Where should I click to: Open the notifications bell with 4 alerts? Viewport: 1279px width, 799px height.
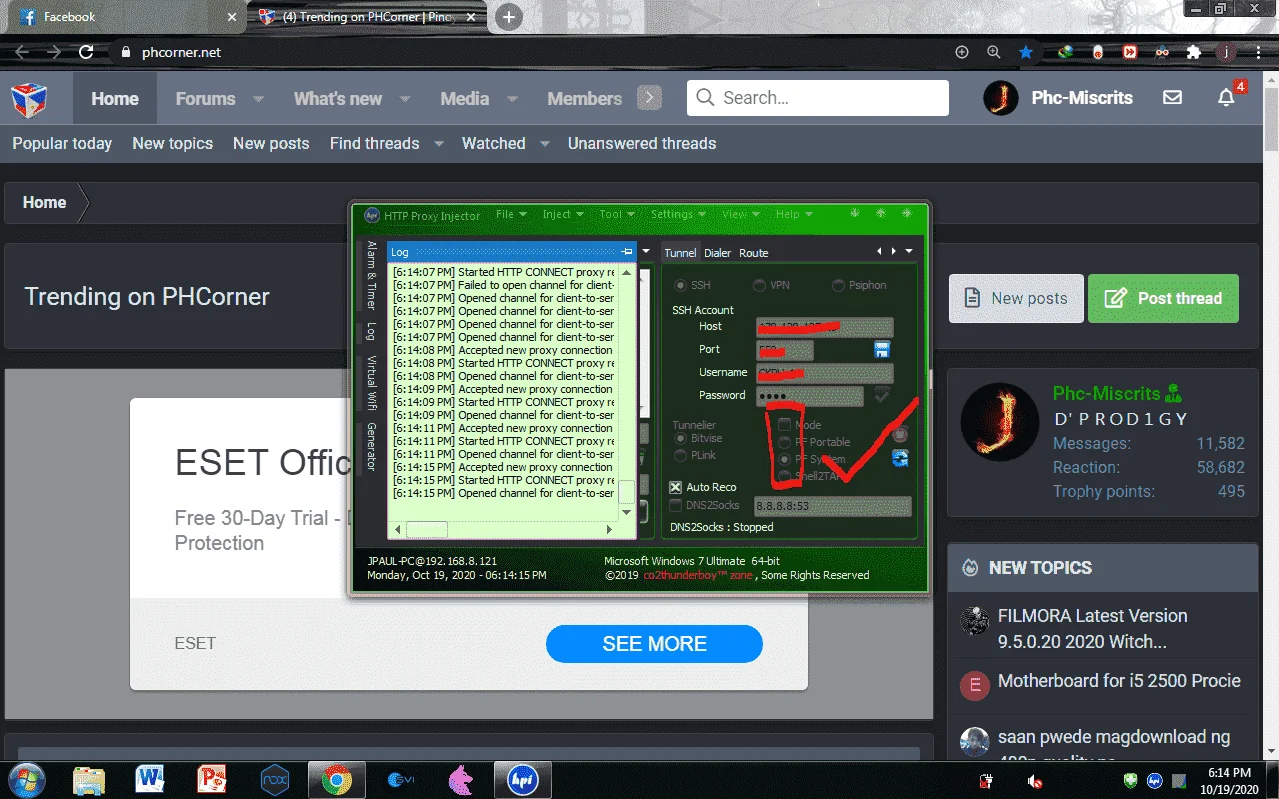coord(1226,98)
